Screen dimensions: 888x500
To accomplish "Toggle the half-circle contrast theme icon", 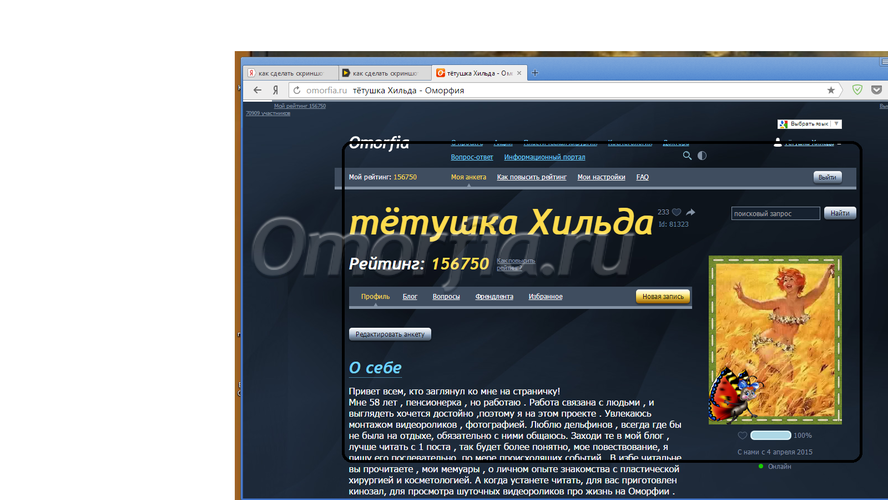I will point(702,156).
